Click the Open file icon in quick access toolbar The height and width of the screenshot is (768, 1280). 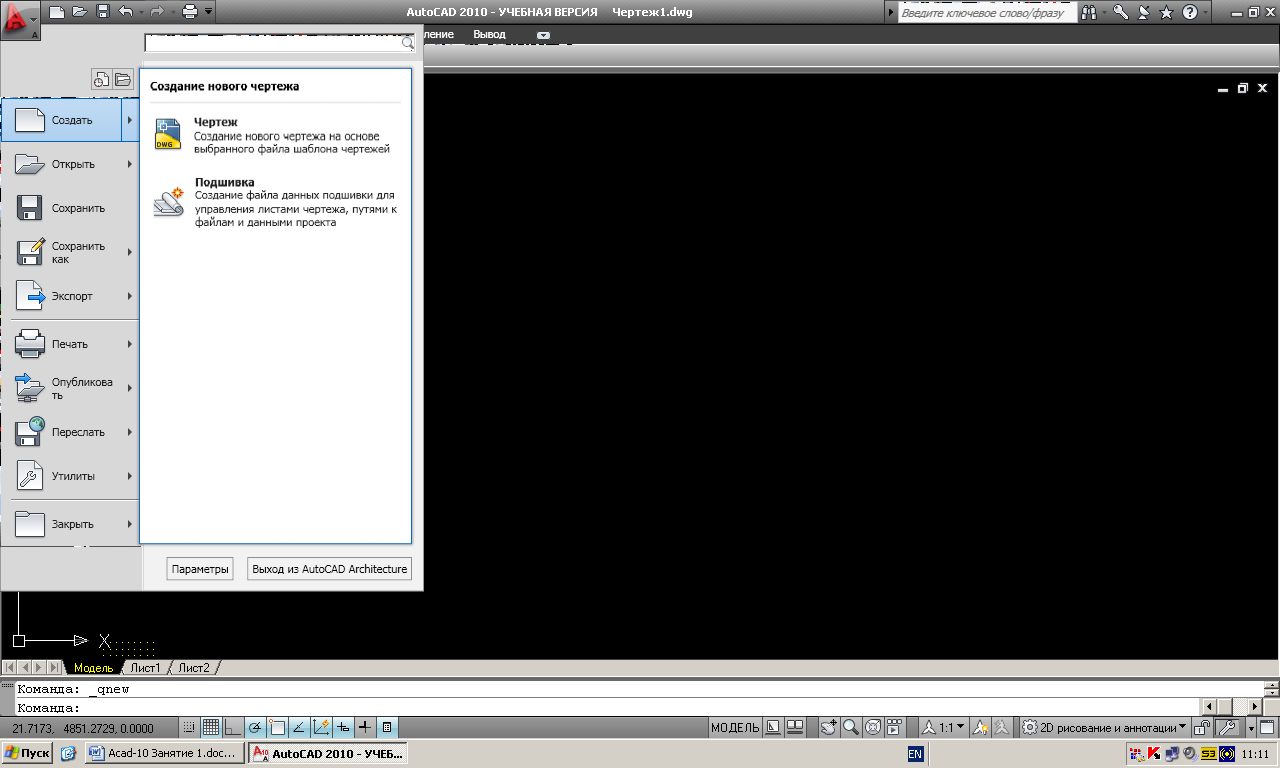80,12
